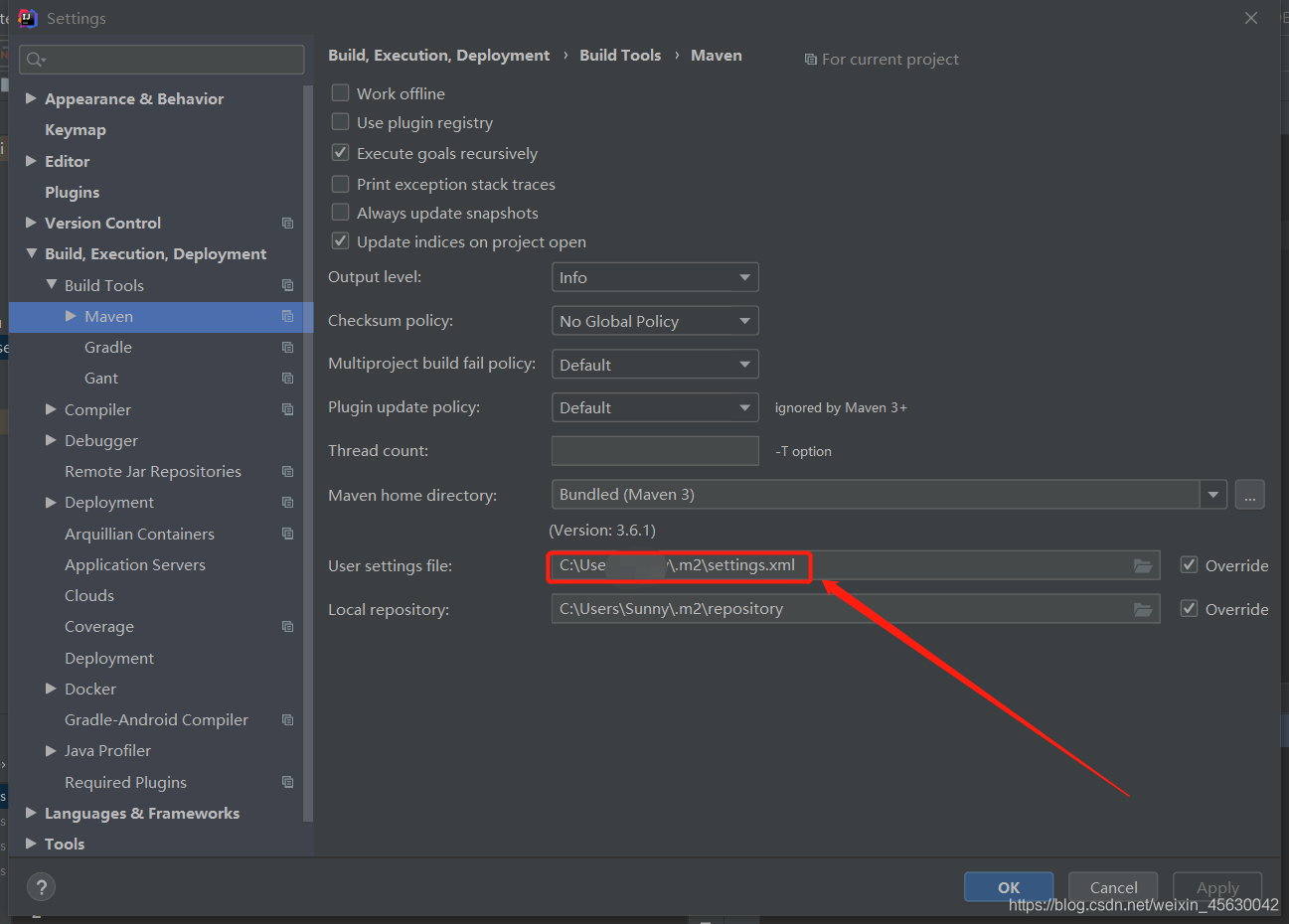Expand the Maven tree node arrow
Image resolution: width=1289 pixels, height=924 pixels.
click(71, 316)
